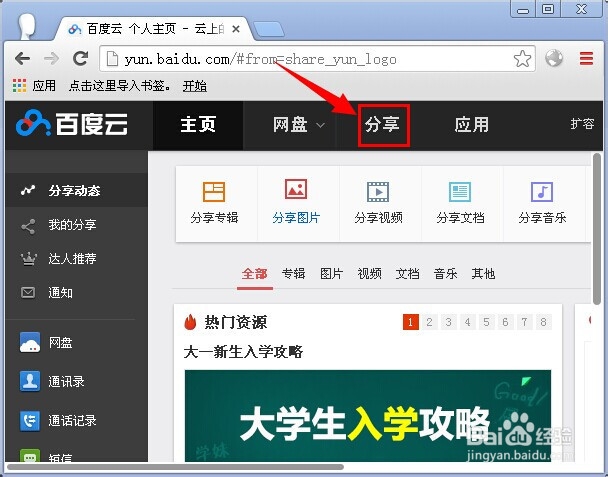Go to hot resources page 7
Image resolution: width=608 pixels, height=477 pixels.
click(524, 322)
